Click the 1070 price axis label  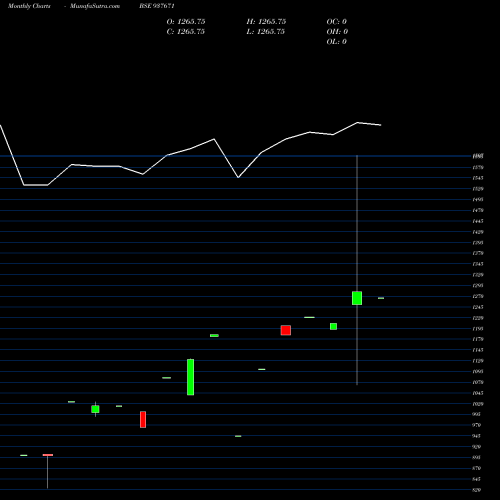[478, 382]
